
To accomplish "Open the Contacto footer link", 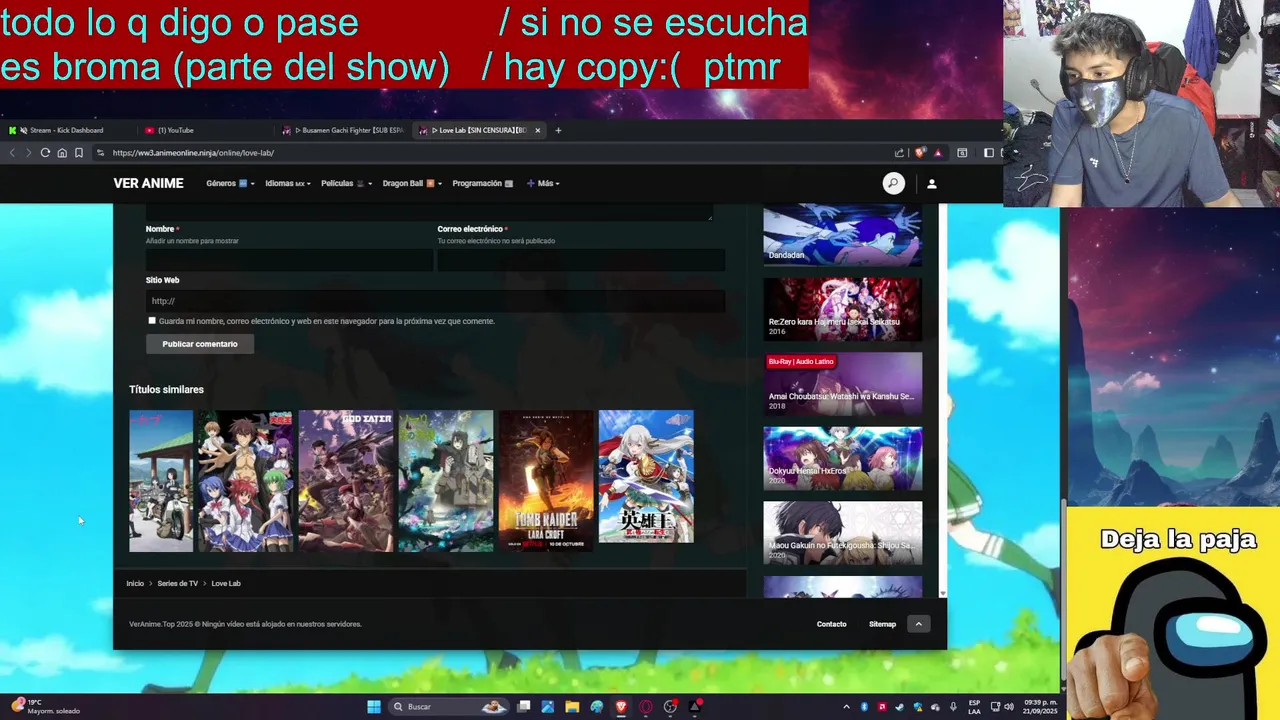I will pyautogui.click(x=831, y=624).
